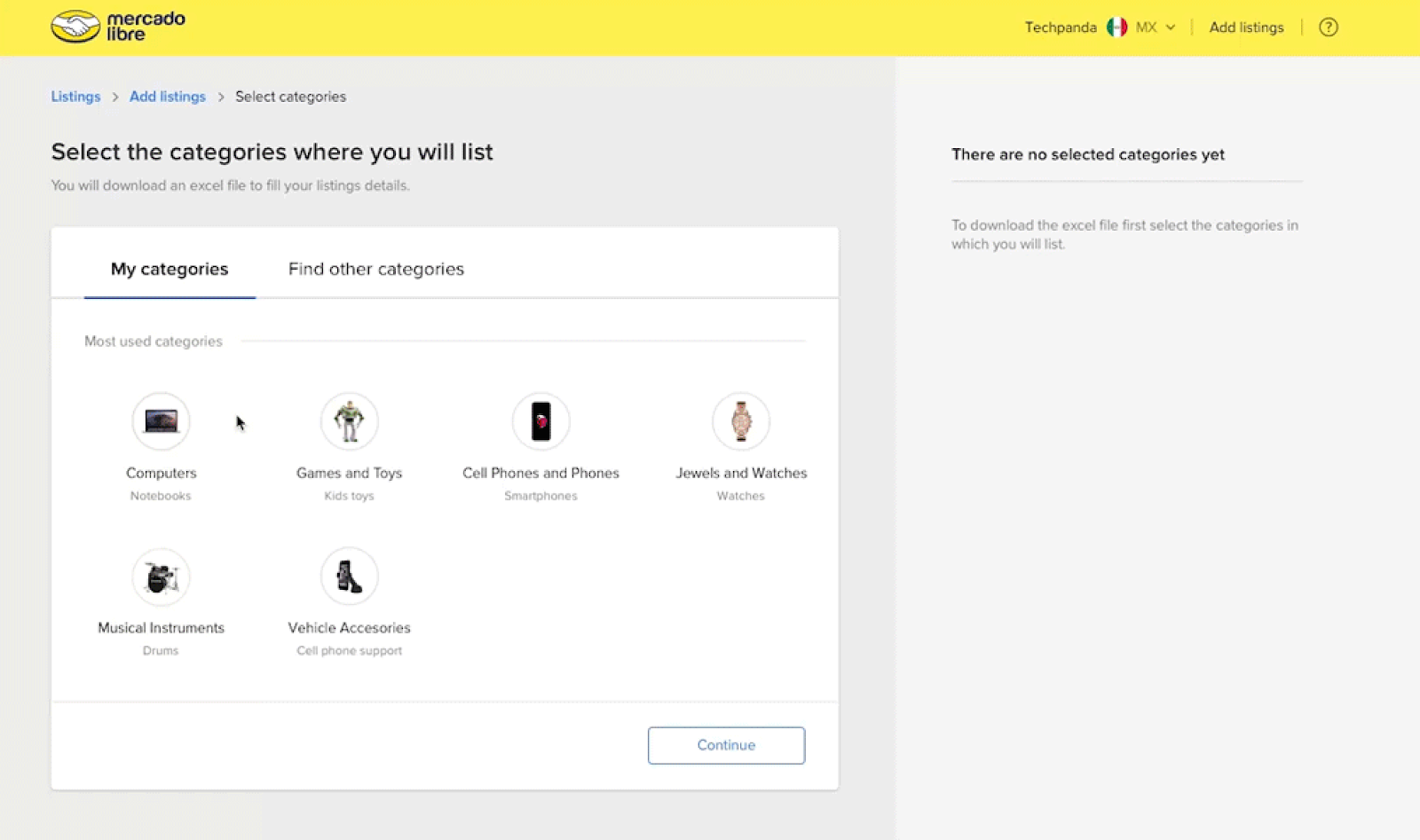1420x840 pixels.
Task: Select the Cell Phones and Phones icon
Action: pos(541,420)
